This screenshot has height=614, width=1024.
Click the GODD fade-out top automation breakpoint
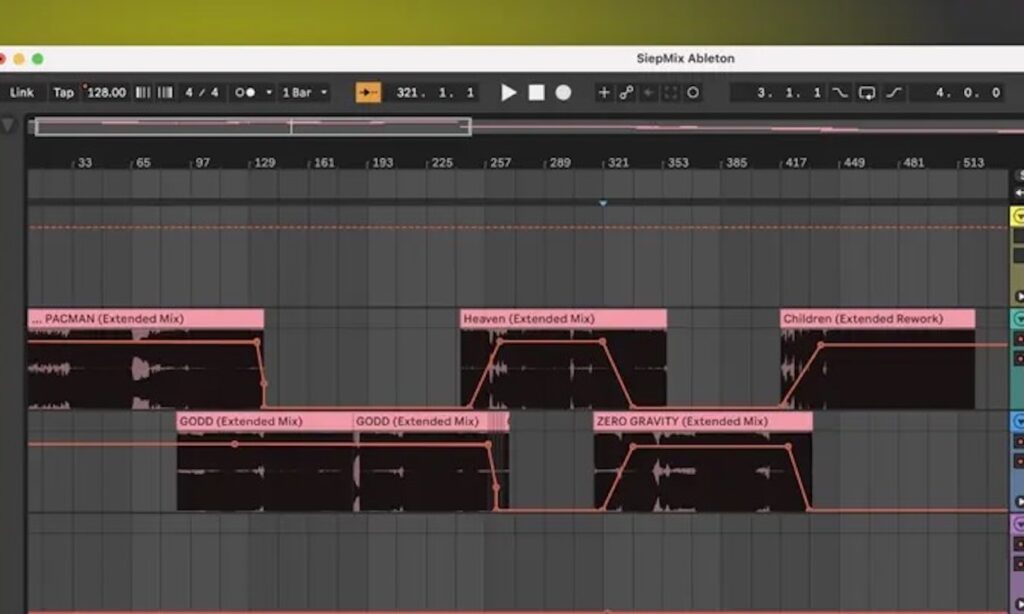[x=488, y=445]
